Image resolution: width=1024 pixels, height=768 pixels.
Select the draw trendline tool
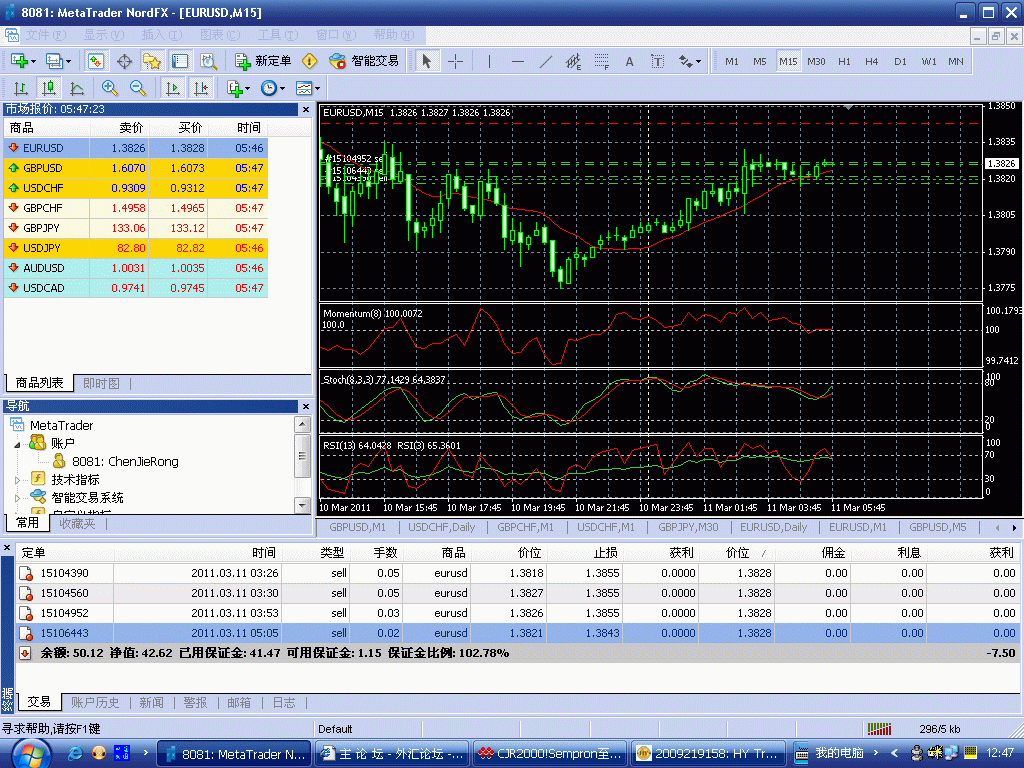pos(545,61)
